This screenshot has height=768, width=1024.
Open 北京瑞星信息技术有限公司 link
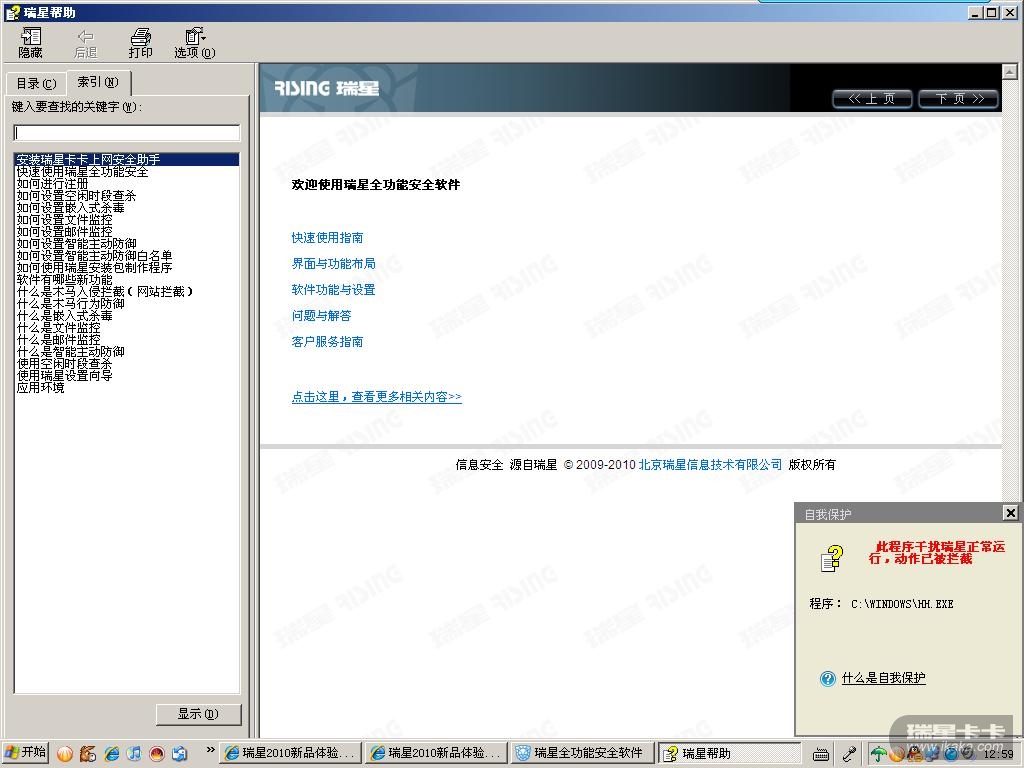pos(710,465)
